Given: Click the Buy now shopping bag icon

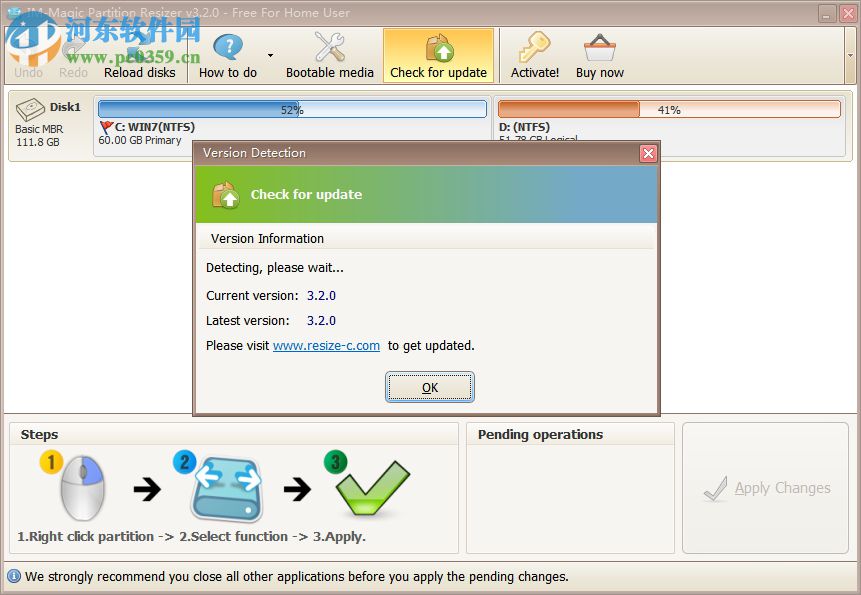Looking at the screenshot, I should (598, 45).
